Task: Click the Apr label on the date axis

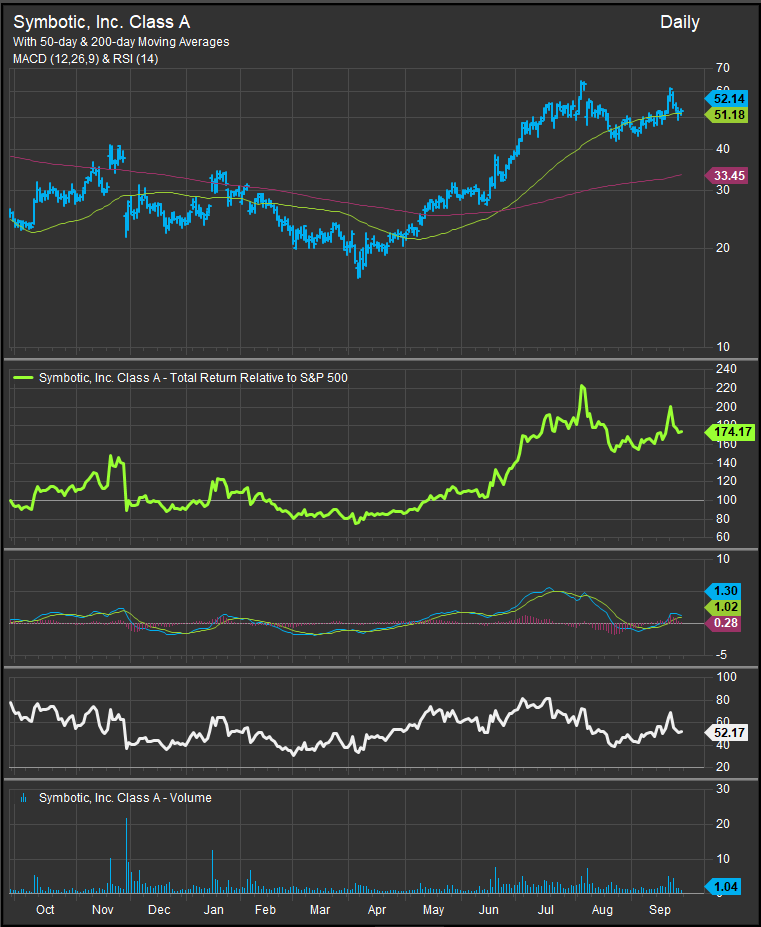Action: (x=378, y=910)
